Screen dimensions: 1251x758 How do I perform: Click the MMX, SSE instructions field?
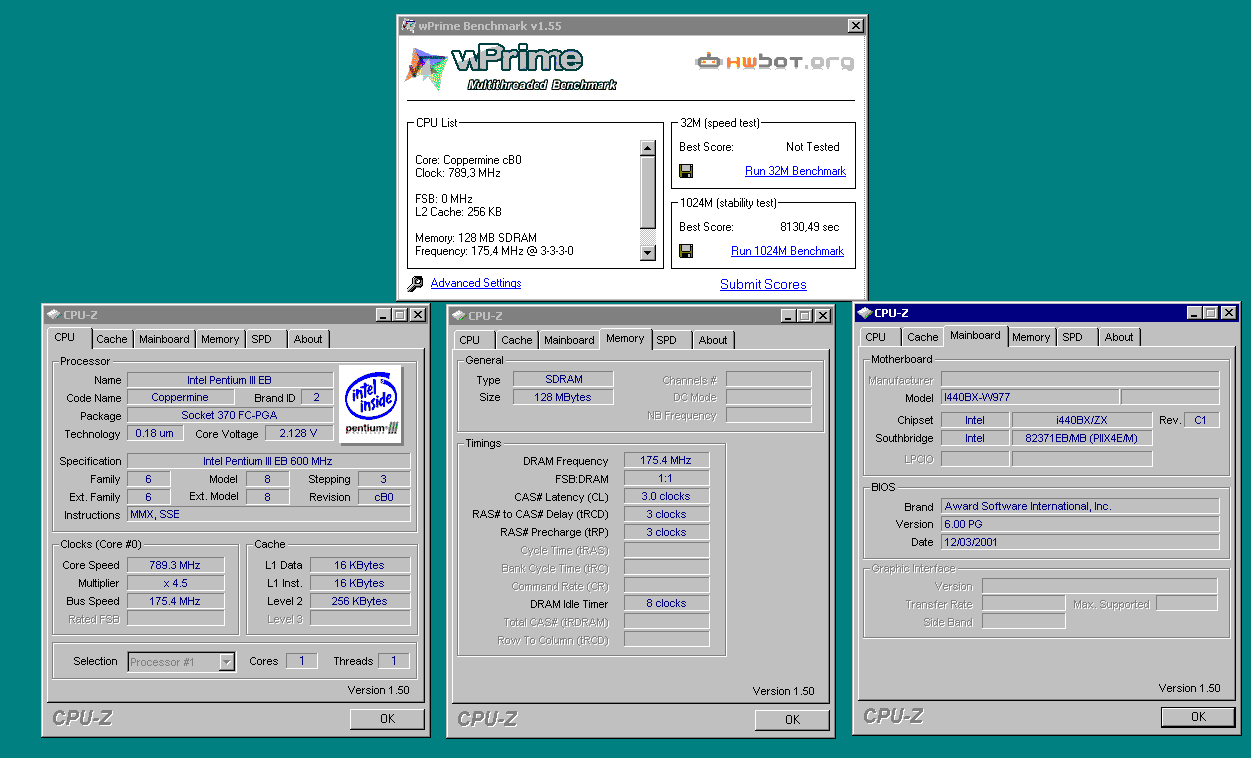click(x=269, y=515)
